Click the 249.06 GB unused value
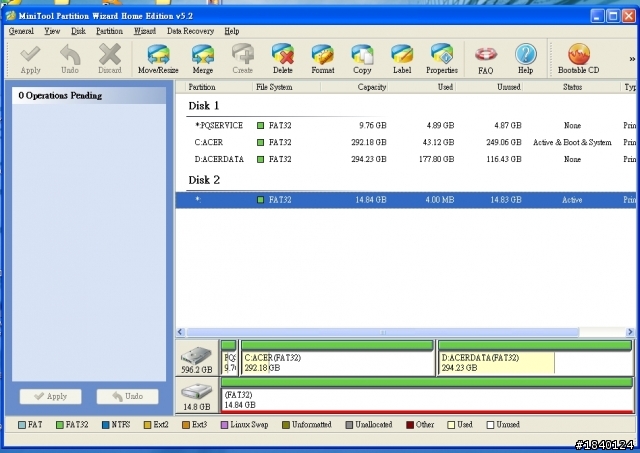Image resolution: width=640 pixels, height=453 pixels. tap(504, 142)
